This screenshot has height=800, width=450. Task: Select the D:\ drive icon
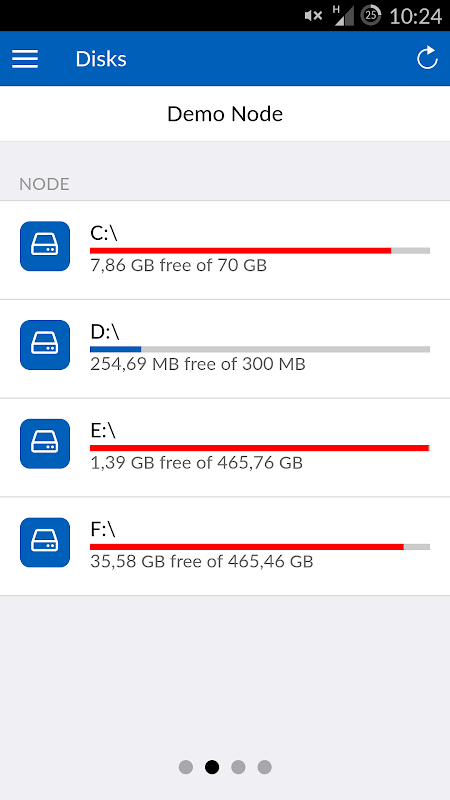pyautogui.click(x=45, y=345)
